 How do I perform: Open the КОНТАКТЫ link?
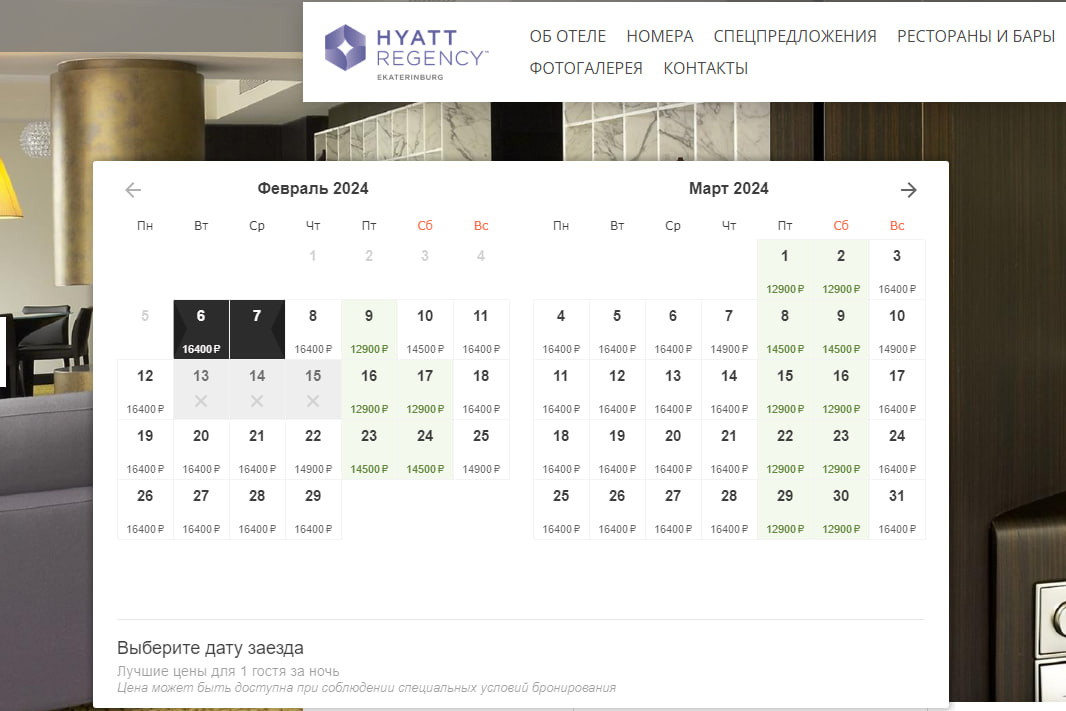[x=705, y=68]
